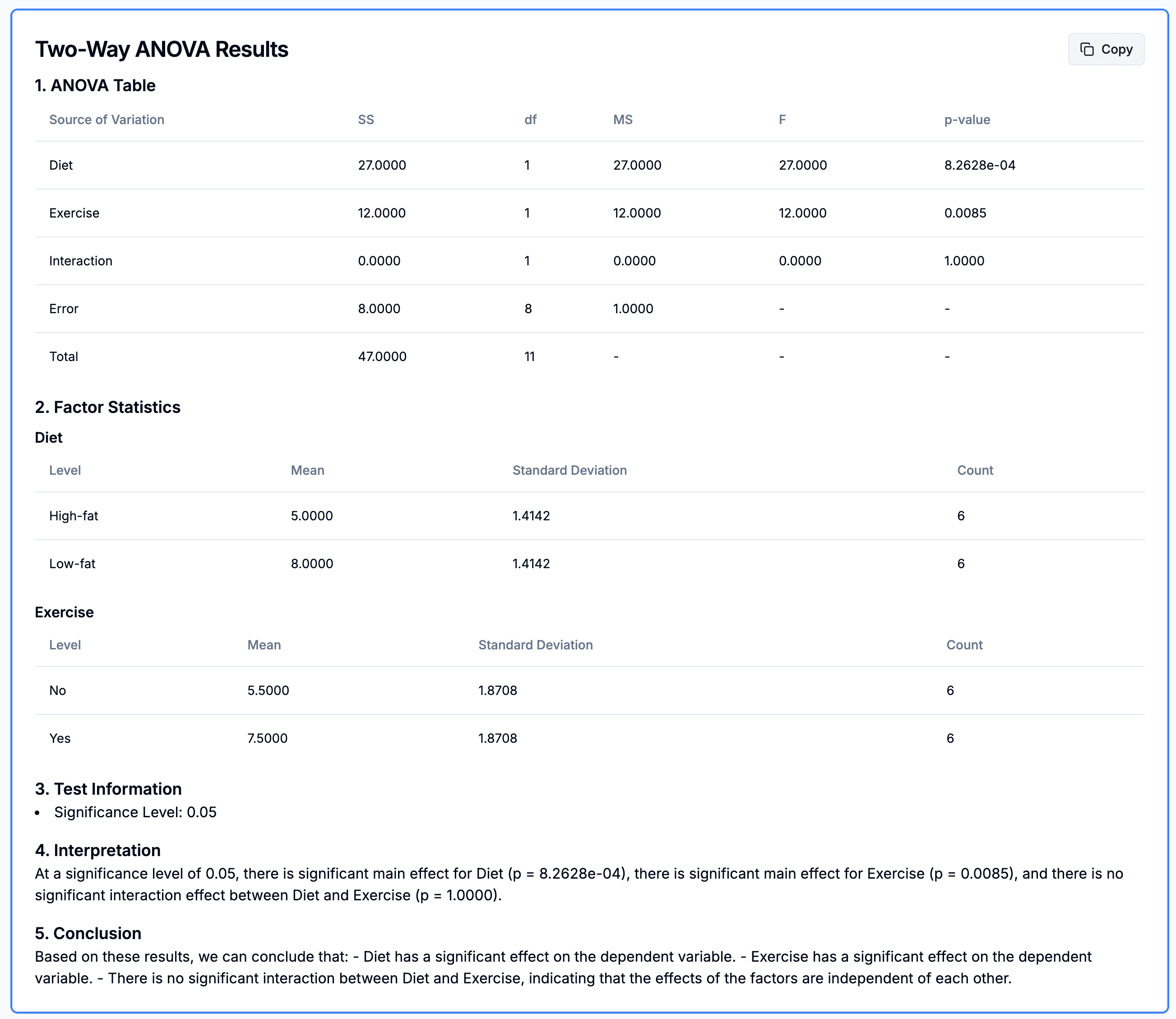The height and width of the screenshot is (1019, 1176).
Task: Click the 'SS' column header
Action: (366, 120)
